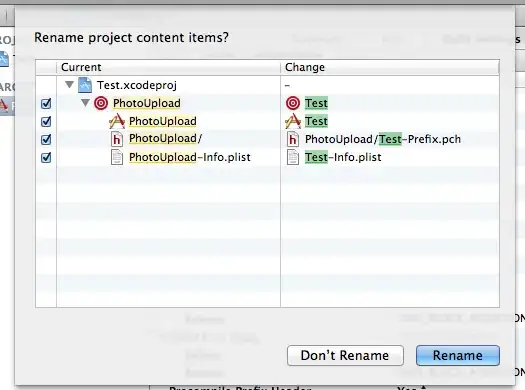The width and height of the screenshot is (525, 390).
Task: Uncheck the PhotoUpload app product checkbox
Action: (46, 122)
